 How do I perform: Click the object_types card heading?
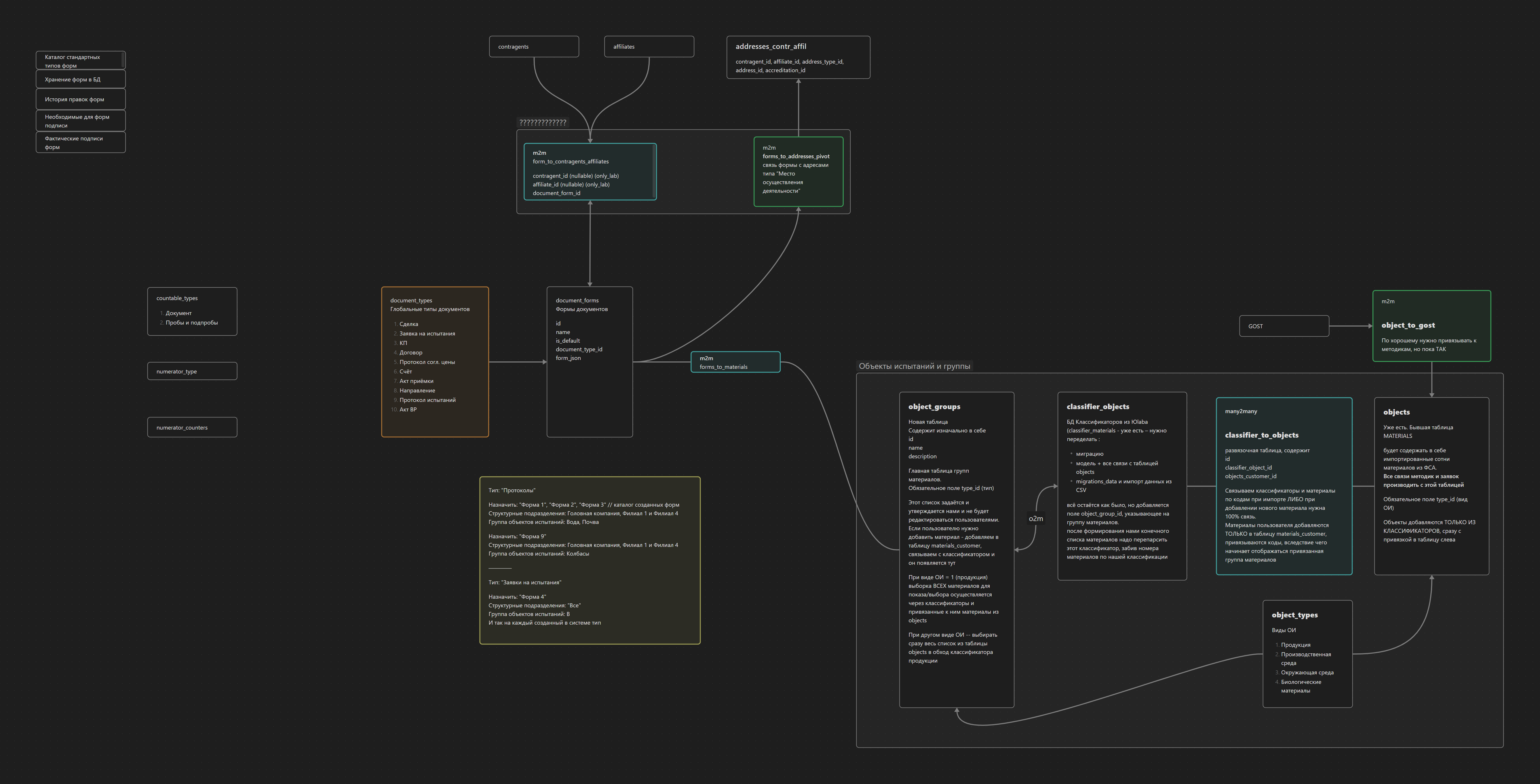pyautogui.click(x=1294, y=615)
